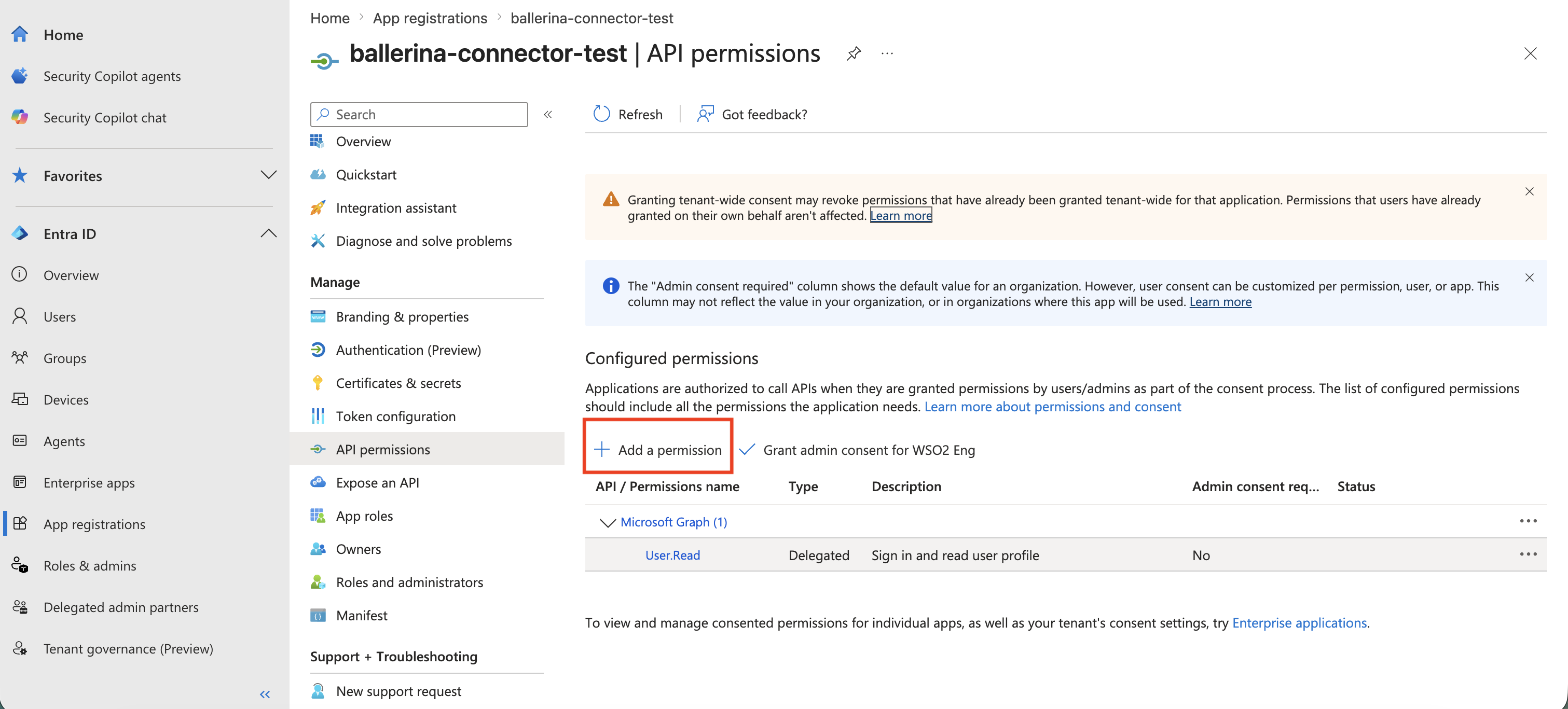Open more options for User.Read row

tap(1528, 554)
